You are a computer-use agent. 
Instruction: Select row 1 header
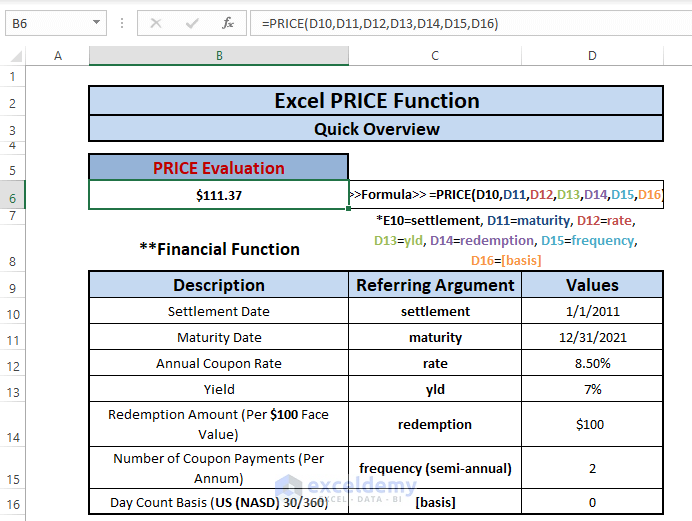[x=12, y=76]
